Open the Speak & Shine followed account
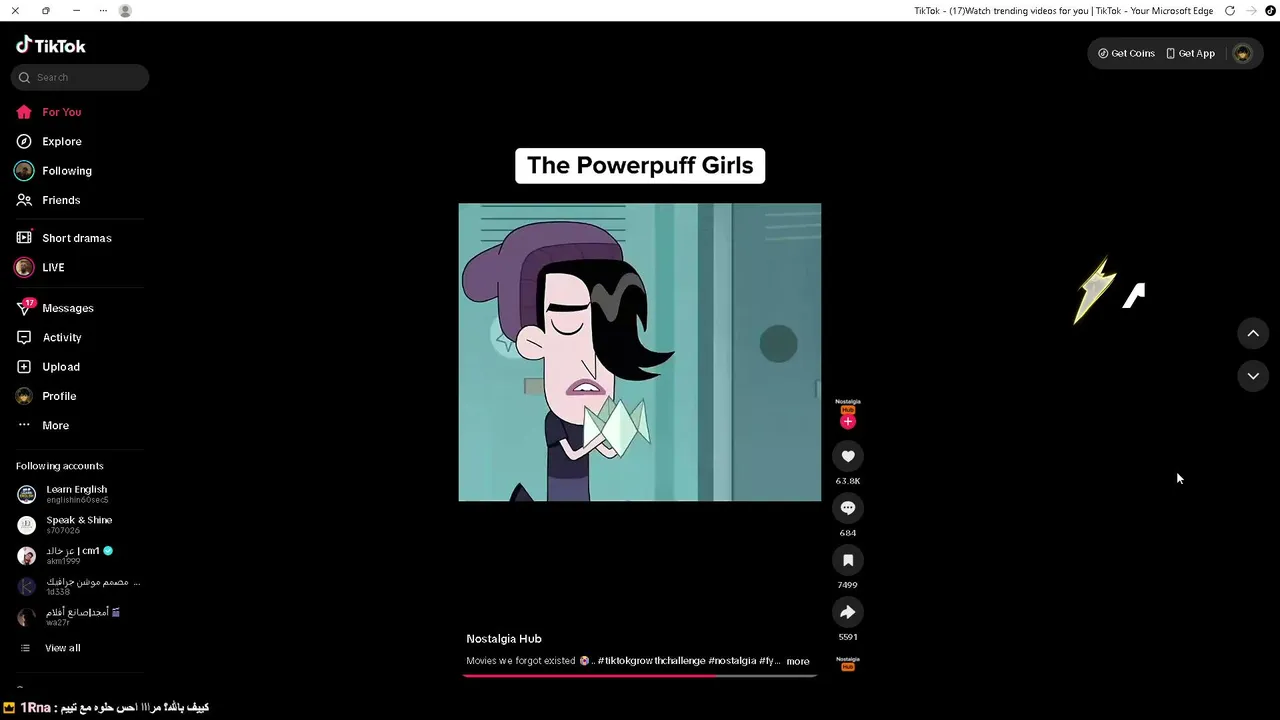Image resolution: width=1280 pixels, height=720 pixels. (x=66, y=525)
